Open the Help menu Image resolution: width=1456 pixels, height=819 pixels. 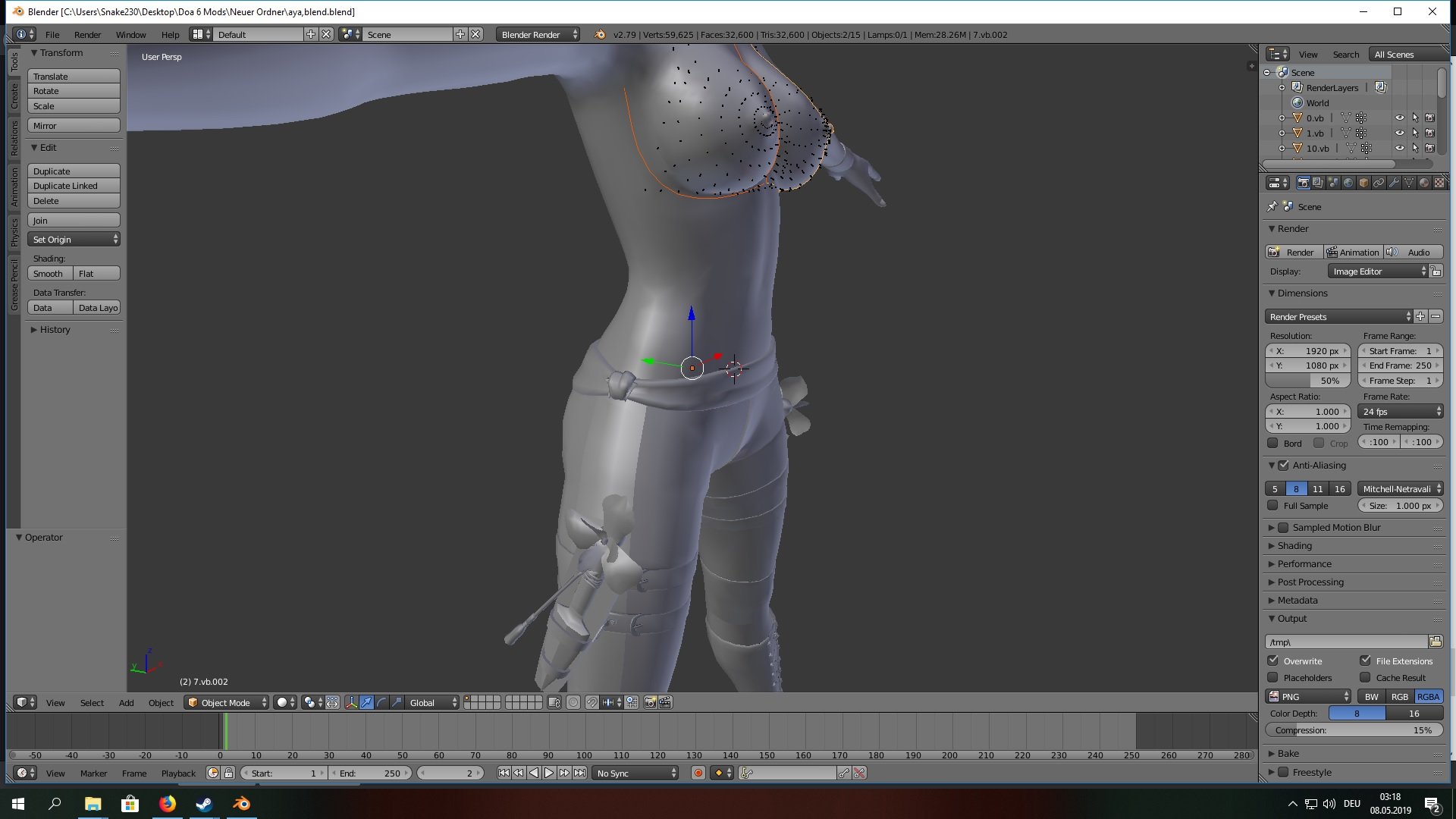point(170,34)
